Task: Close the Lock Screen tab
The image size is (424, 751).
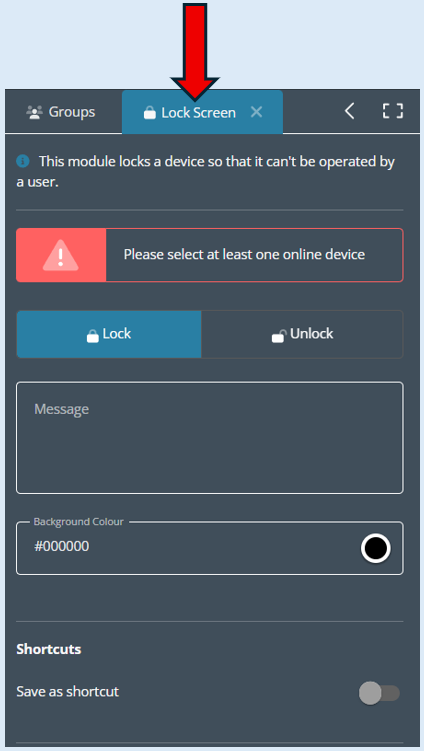Action: (257, 112)
